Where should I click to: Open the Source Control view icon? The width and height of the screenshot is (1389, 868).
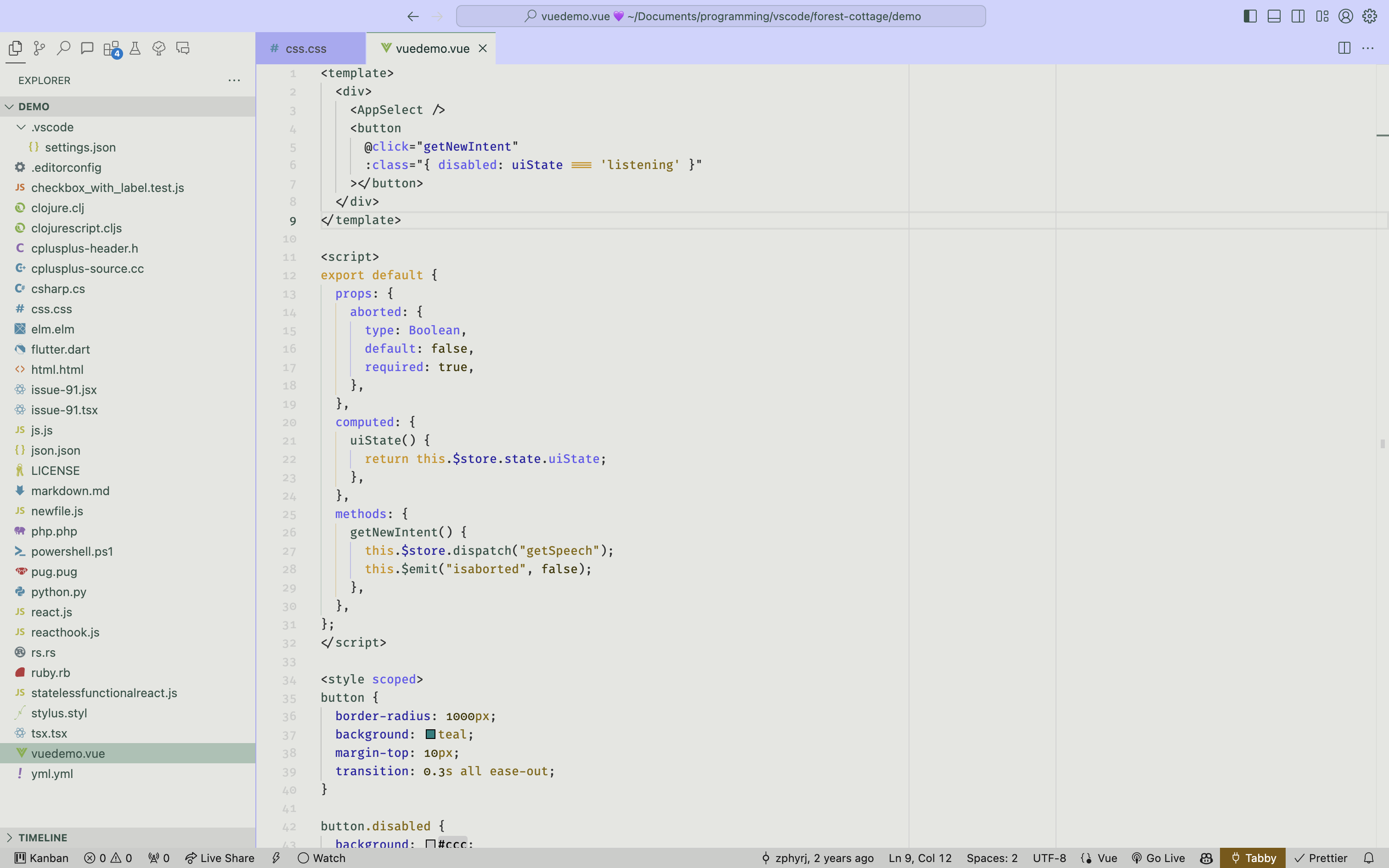39,48
